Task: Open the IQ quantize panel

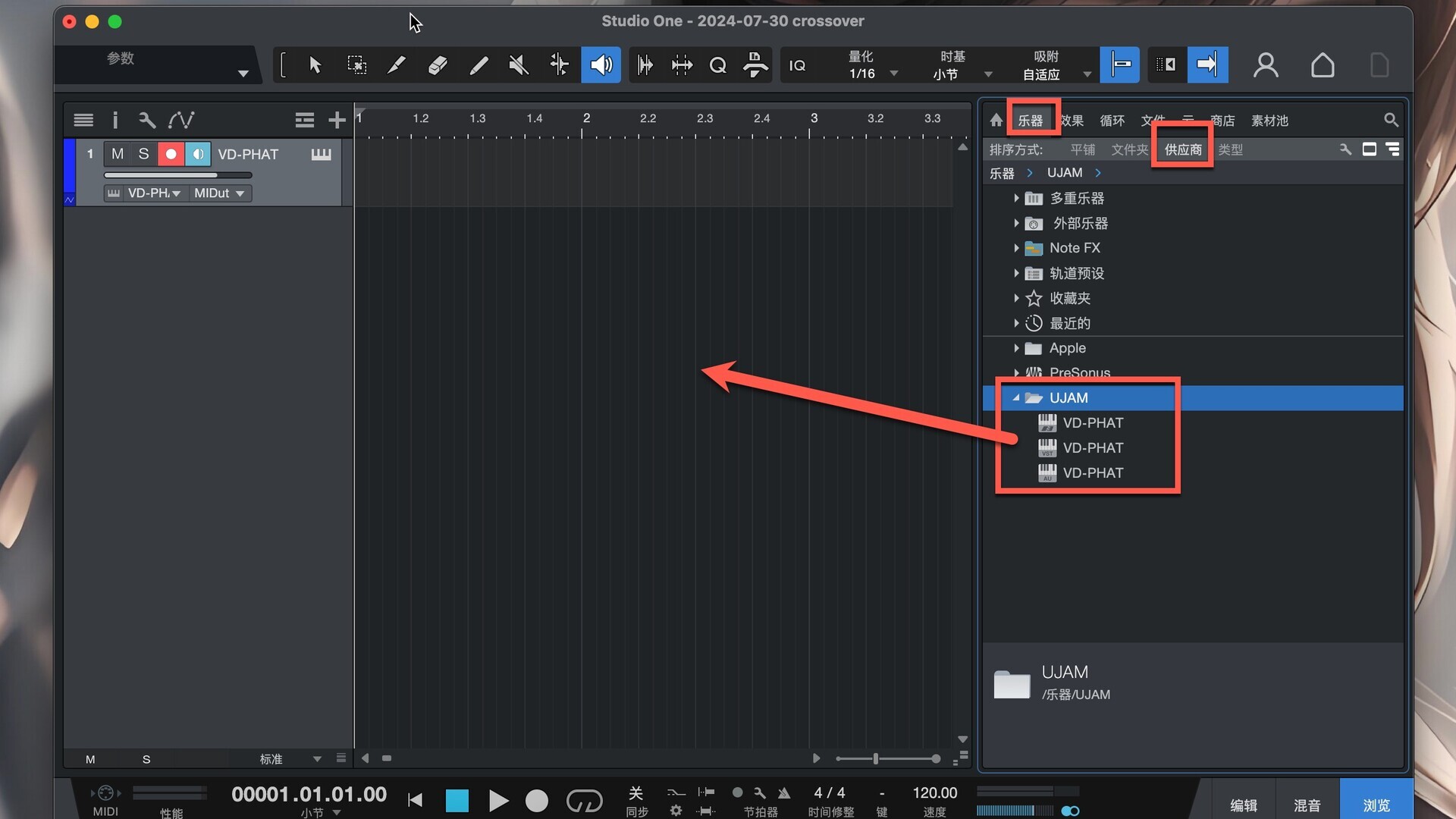Action: pyautogui.click(x=797, y=66)
